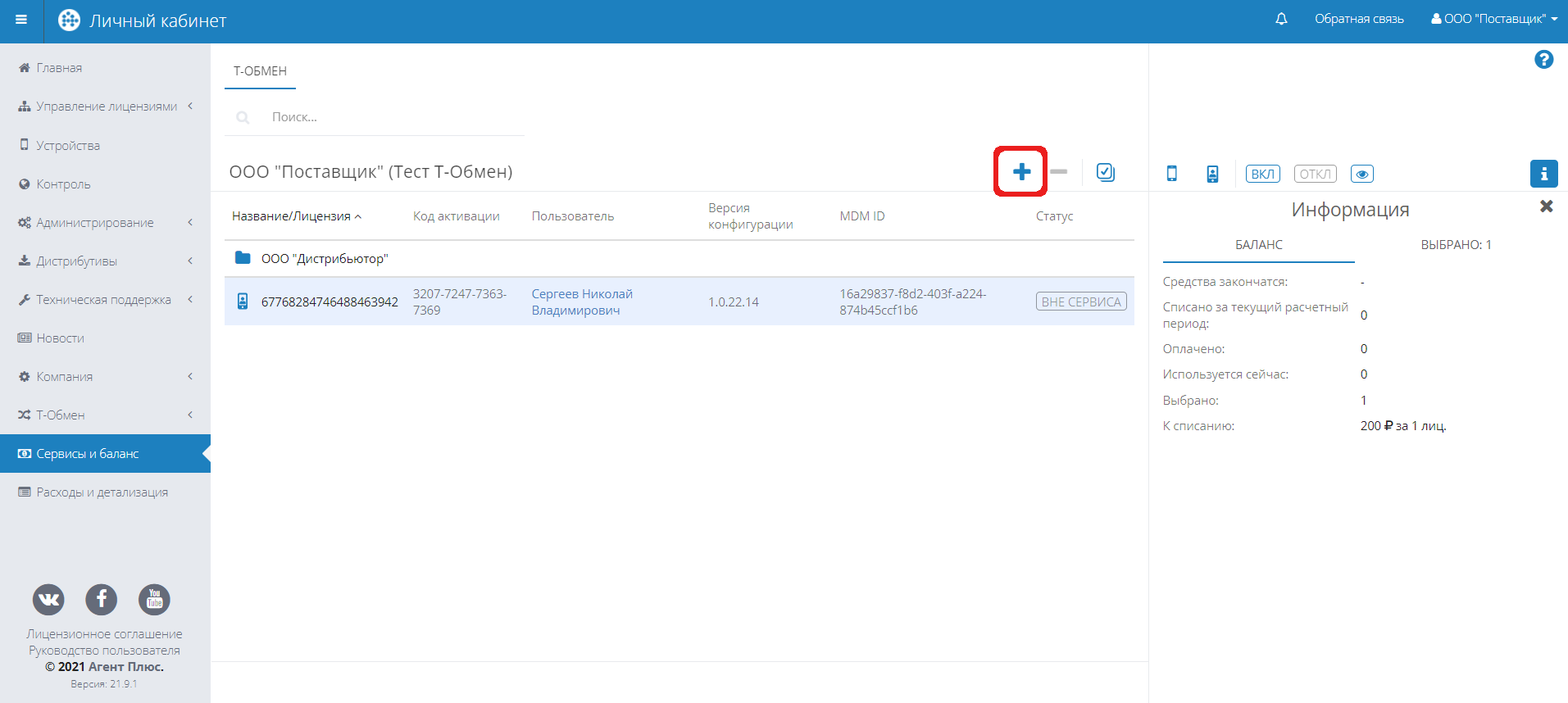Click the minus remove icon
1568x703 pixels.
point(1059,172)
